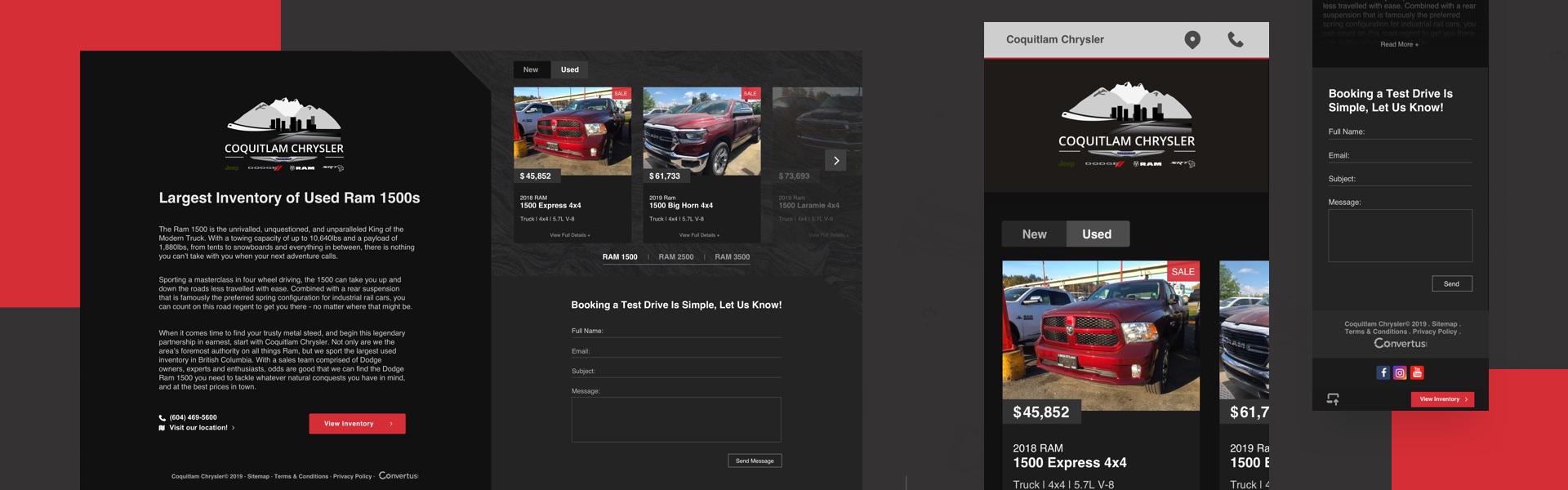This screenshot has height=490, width=1568.
Task: Click the SALE badge on the desktop 2018 RAM card
Action: coord(621,94)
